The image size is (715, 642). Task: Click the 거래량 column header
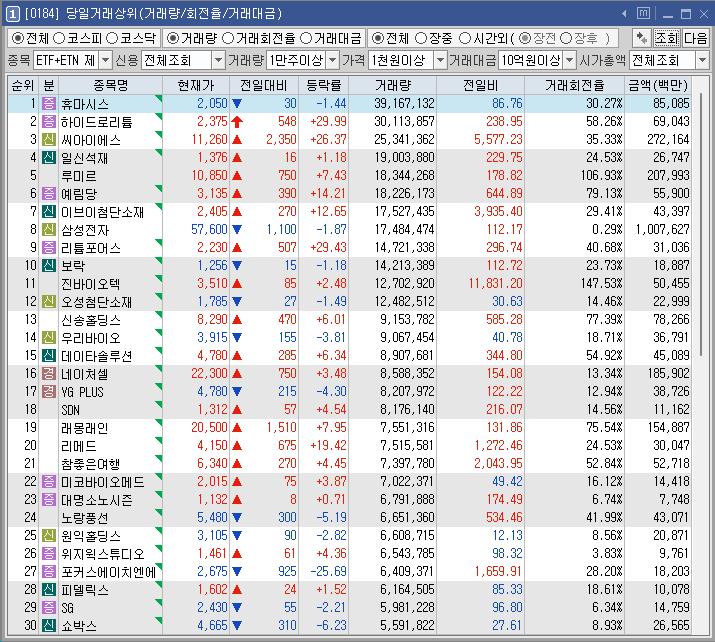pyautogui.click(x=393, y=85)
